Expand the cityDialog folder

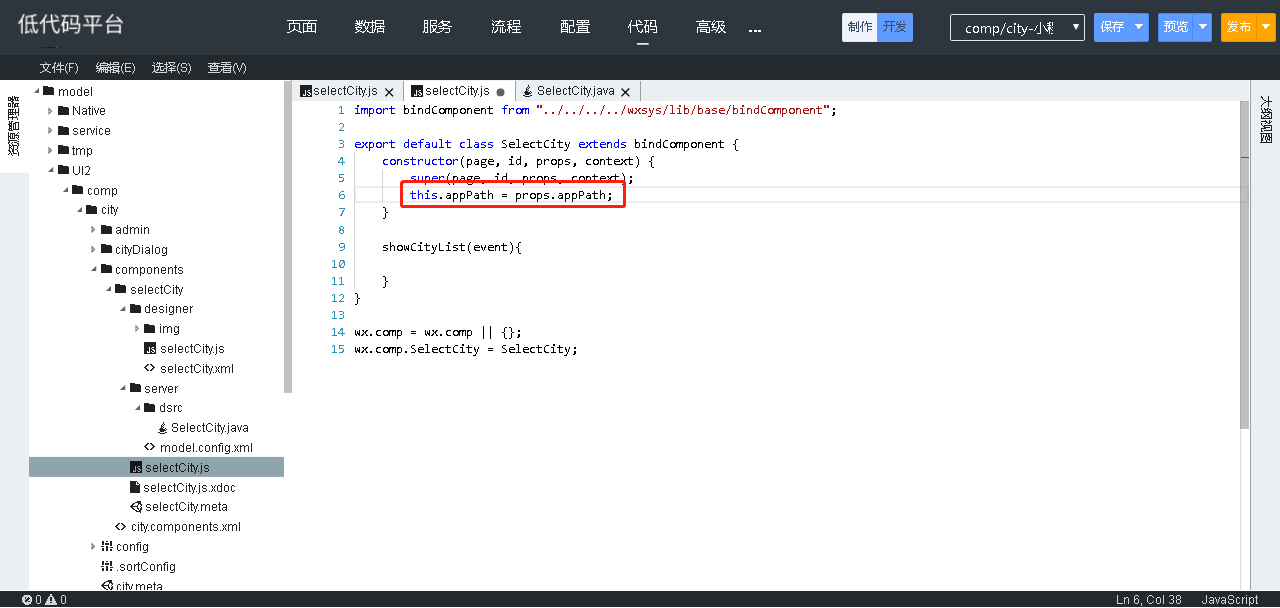94,250
